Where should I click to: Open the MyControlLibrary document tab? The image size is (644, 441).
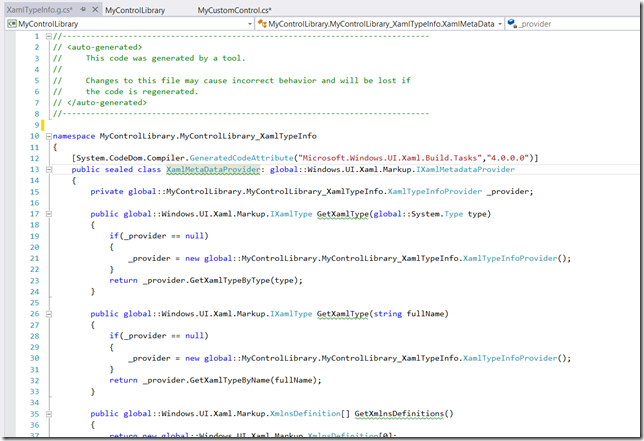135,10
